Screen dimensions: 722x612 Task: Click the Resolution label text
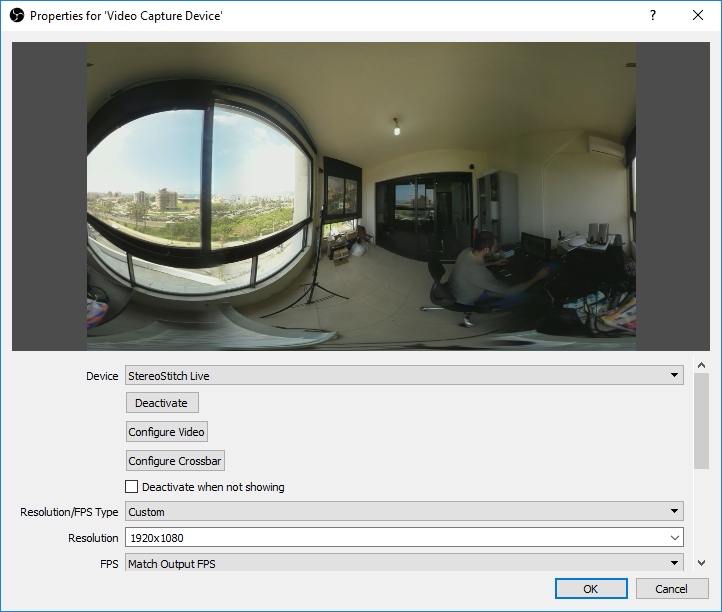coord(93,538)
